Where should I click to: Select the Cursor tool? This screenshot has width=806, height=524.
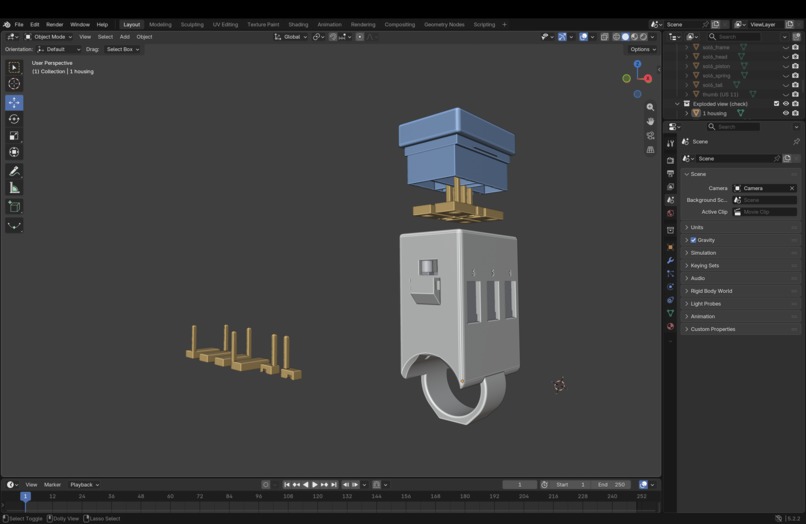coord(14,84)
